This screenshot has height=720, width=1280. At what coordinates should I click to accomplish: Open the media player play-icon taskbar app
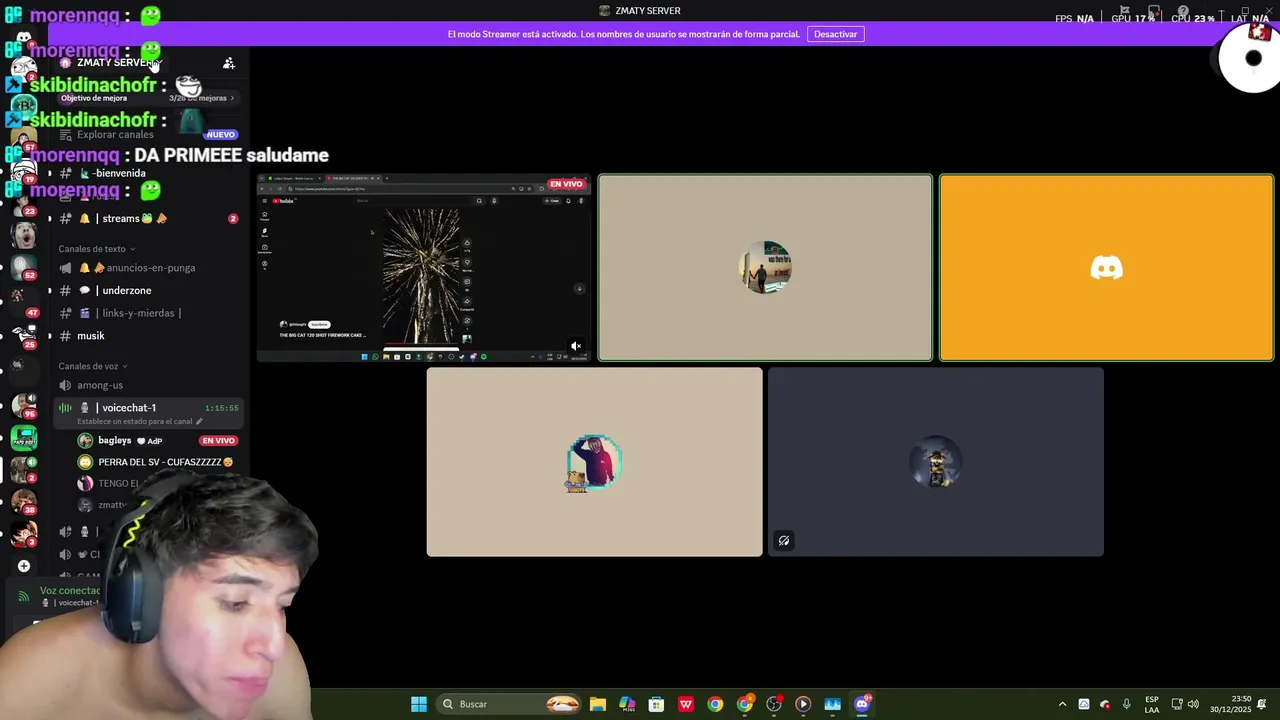pos(803,704)
